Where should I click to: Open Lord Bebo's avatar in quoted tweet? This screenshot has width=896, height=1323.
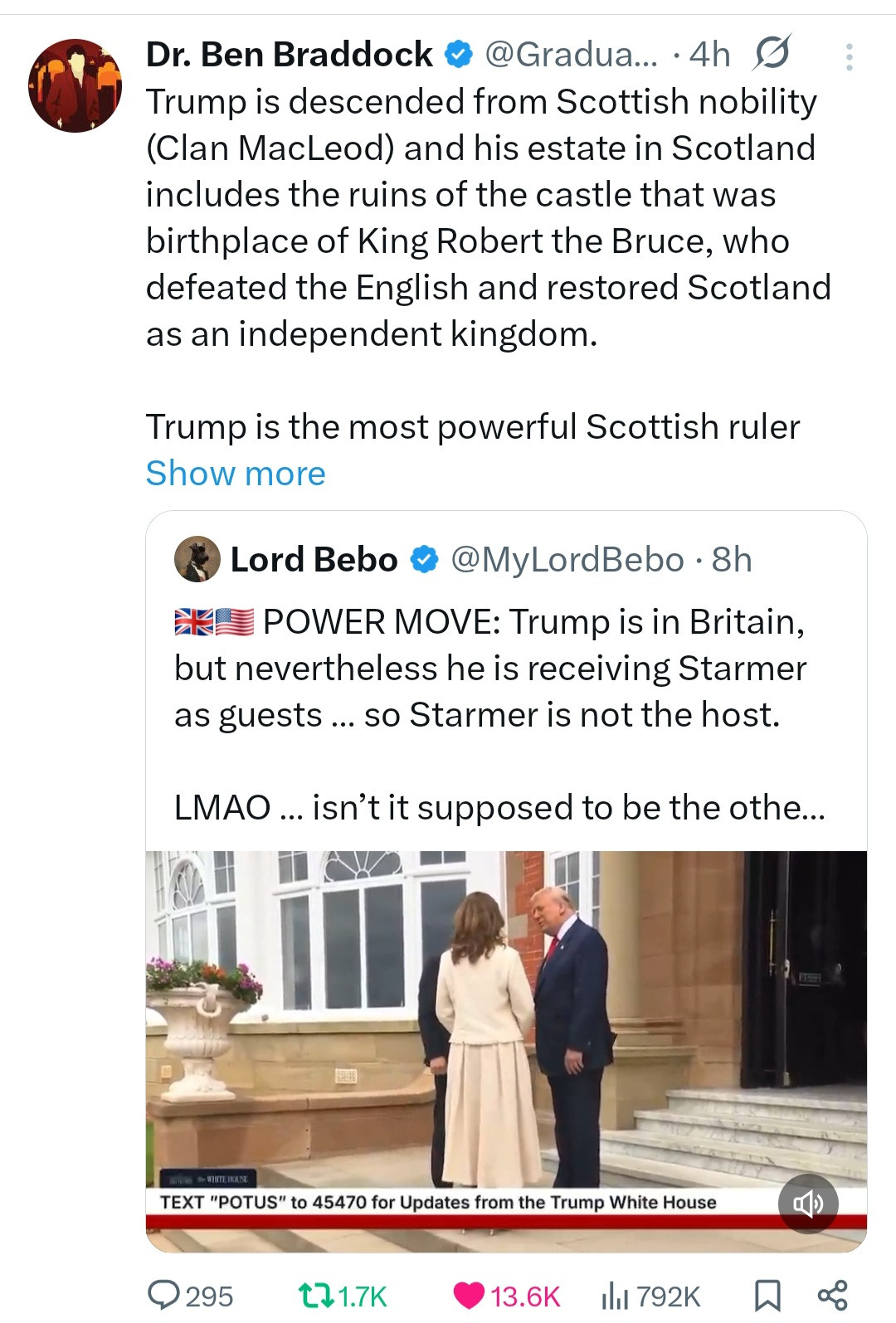click(197, 559)
